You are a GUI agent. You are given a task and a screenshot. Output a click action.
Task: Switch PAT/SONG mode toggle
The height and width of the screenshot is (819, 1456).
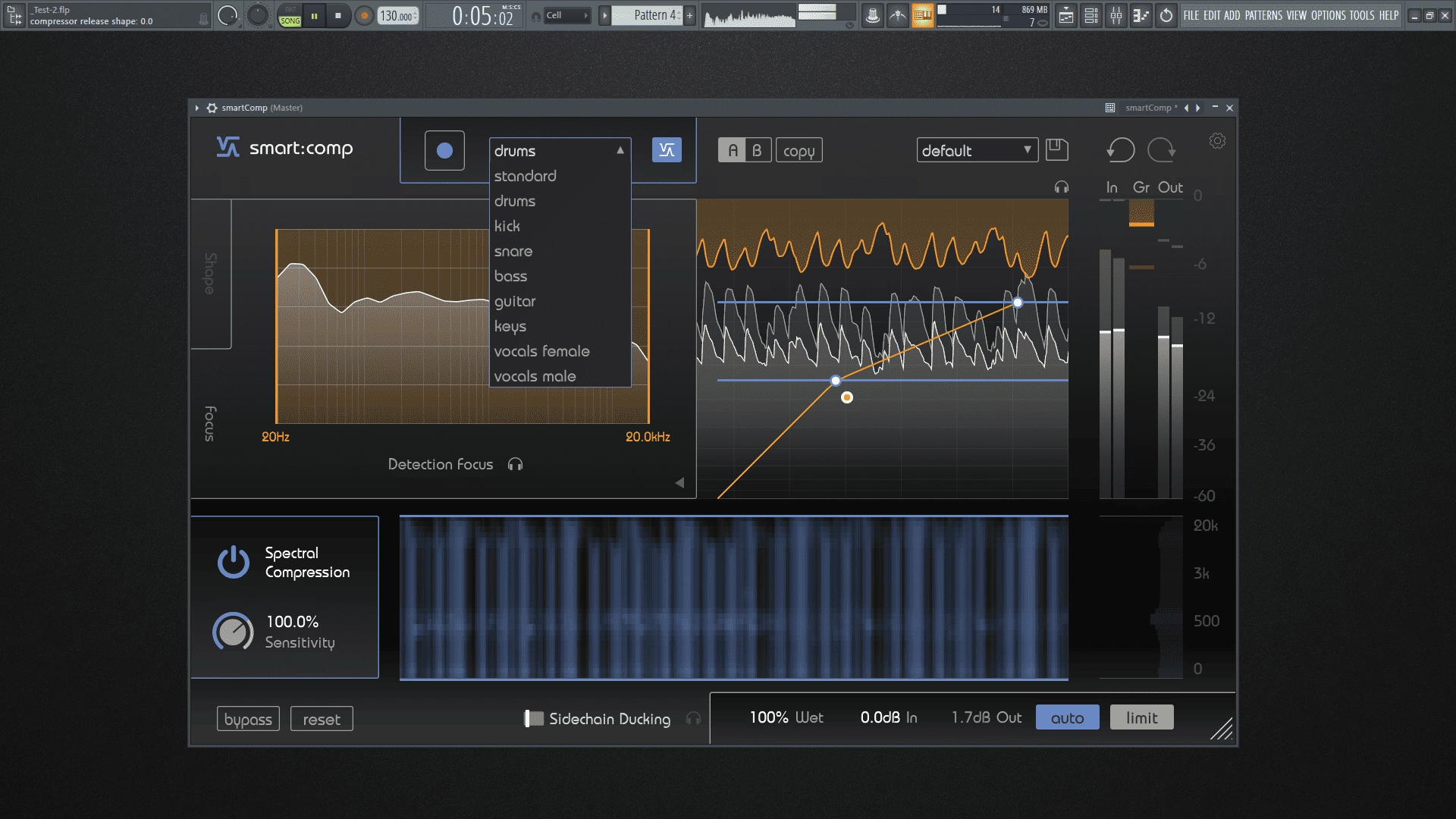290,15
